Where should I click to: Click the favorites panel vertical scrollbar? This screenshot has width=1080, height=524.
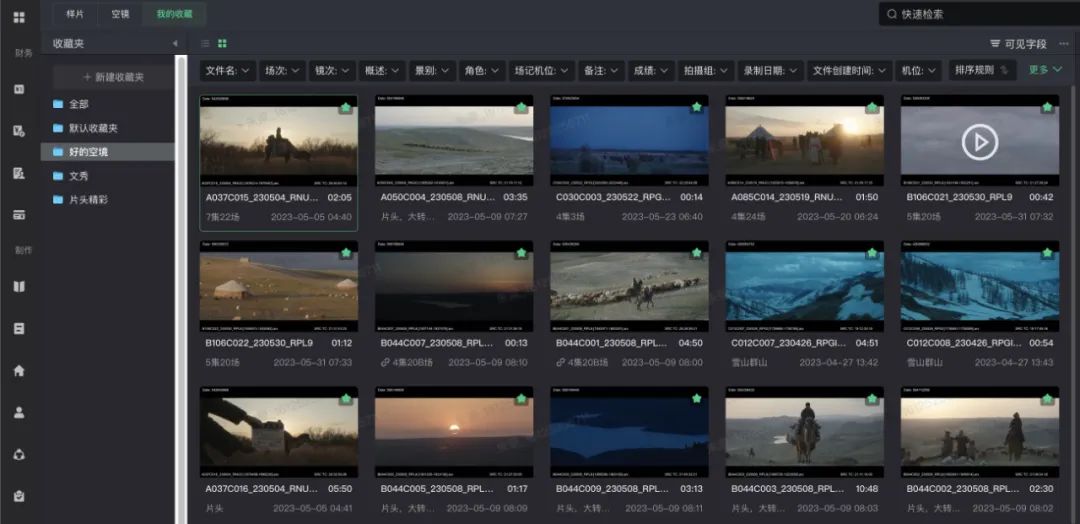coord(182,289)
